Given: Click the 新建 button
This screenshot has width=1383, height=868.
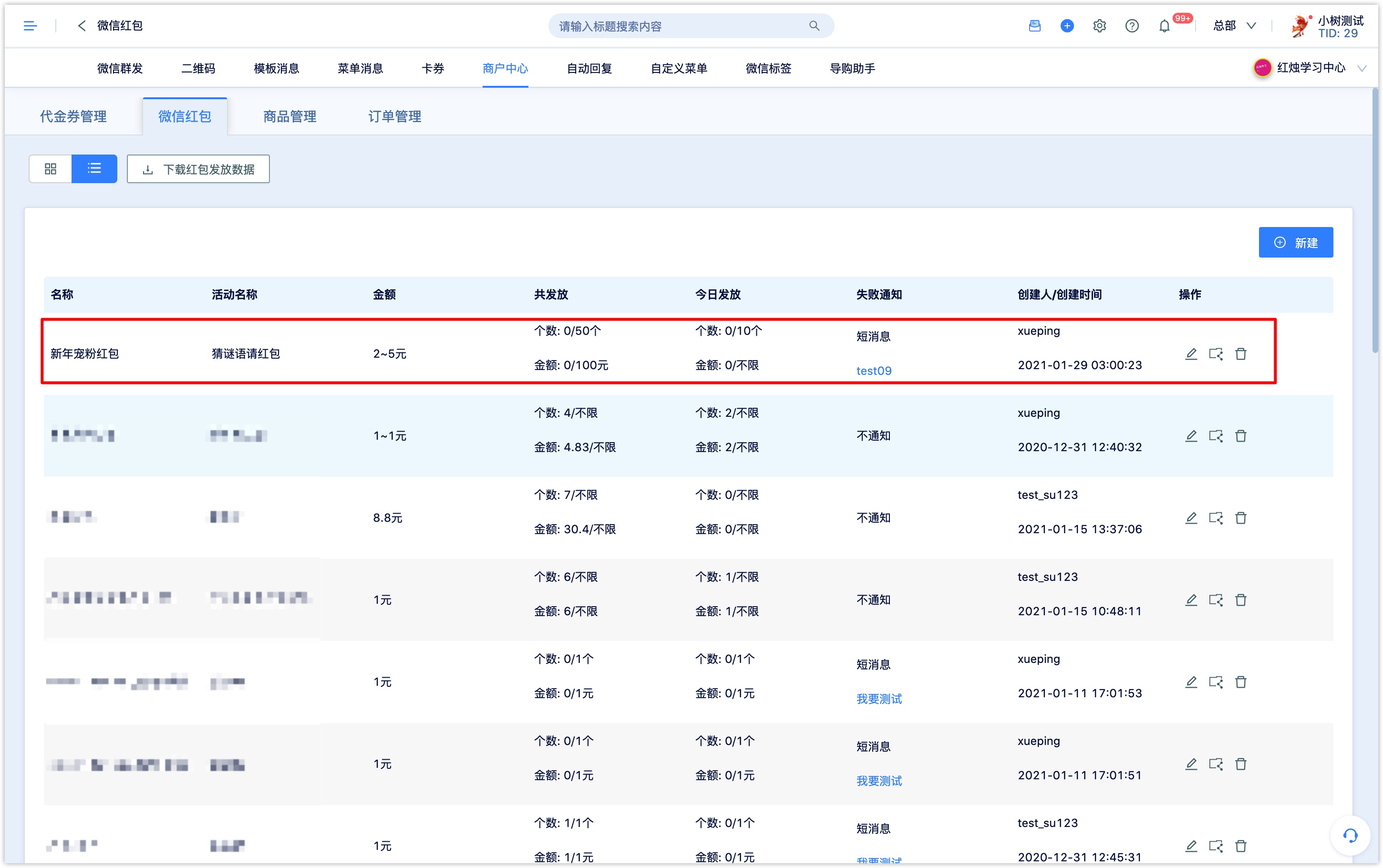Looking at the screenshot, I should [x=1296, y=242].
